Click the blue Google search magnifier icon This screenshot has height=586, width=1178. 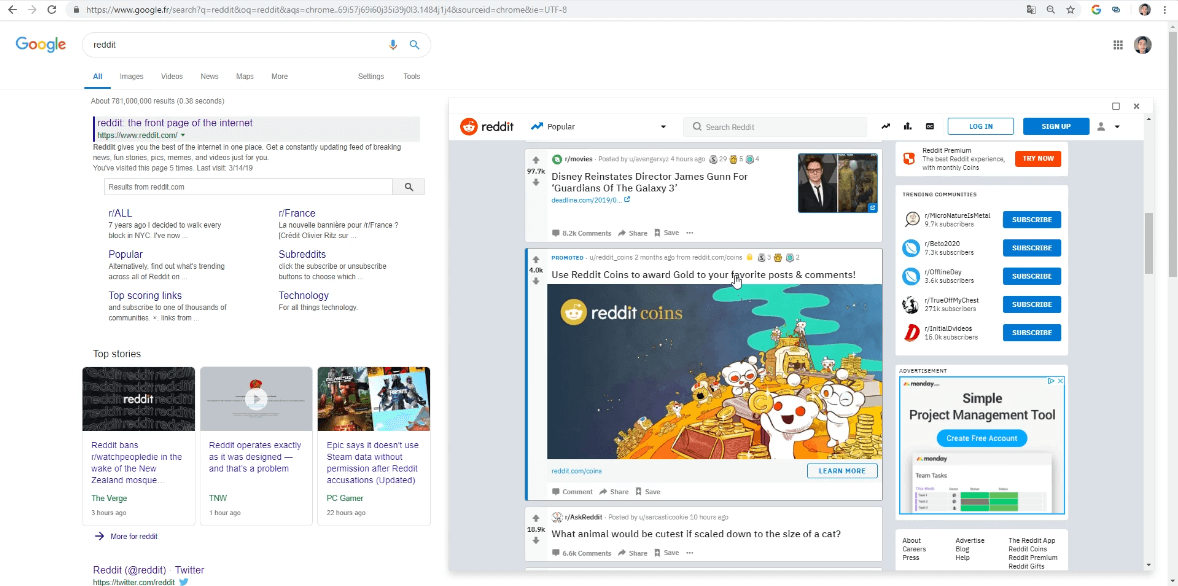click(x=414, y=45)
